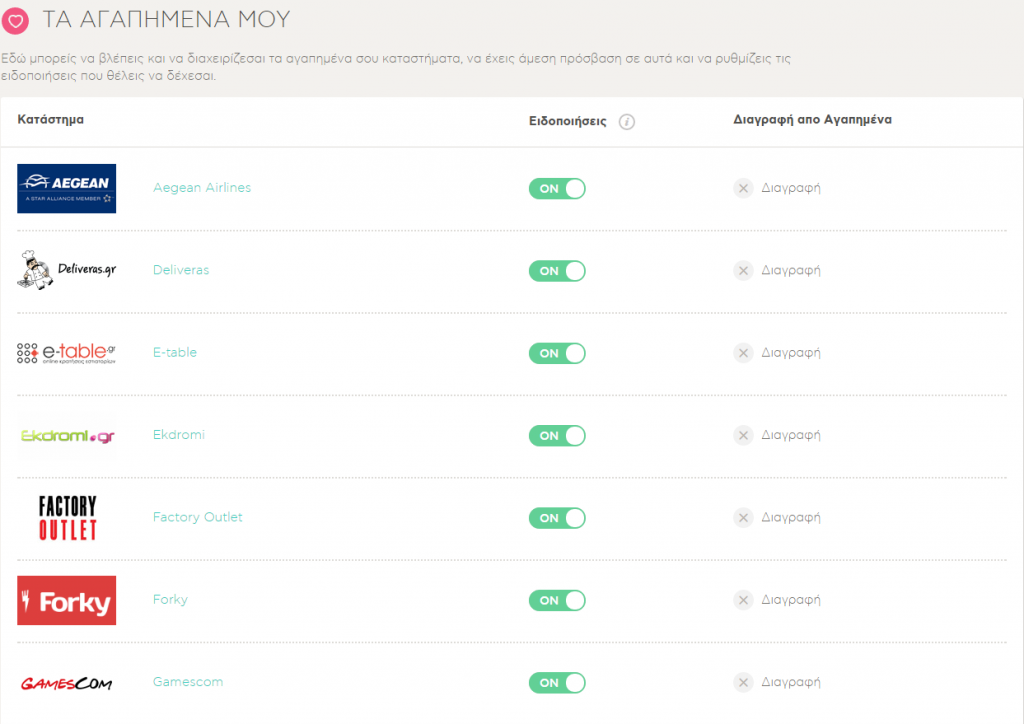Image resolution: width=1024 pixels, height=724 pixels.
Task: Click Διαγραφή text for Aegean Airlines
Action: pos(791,188)
